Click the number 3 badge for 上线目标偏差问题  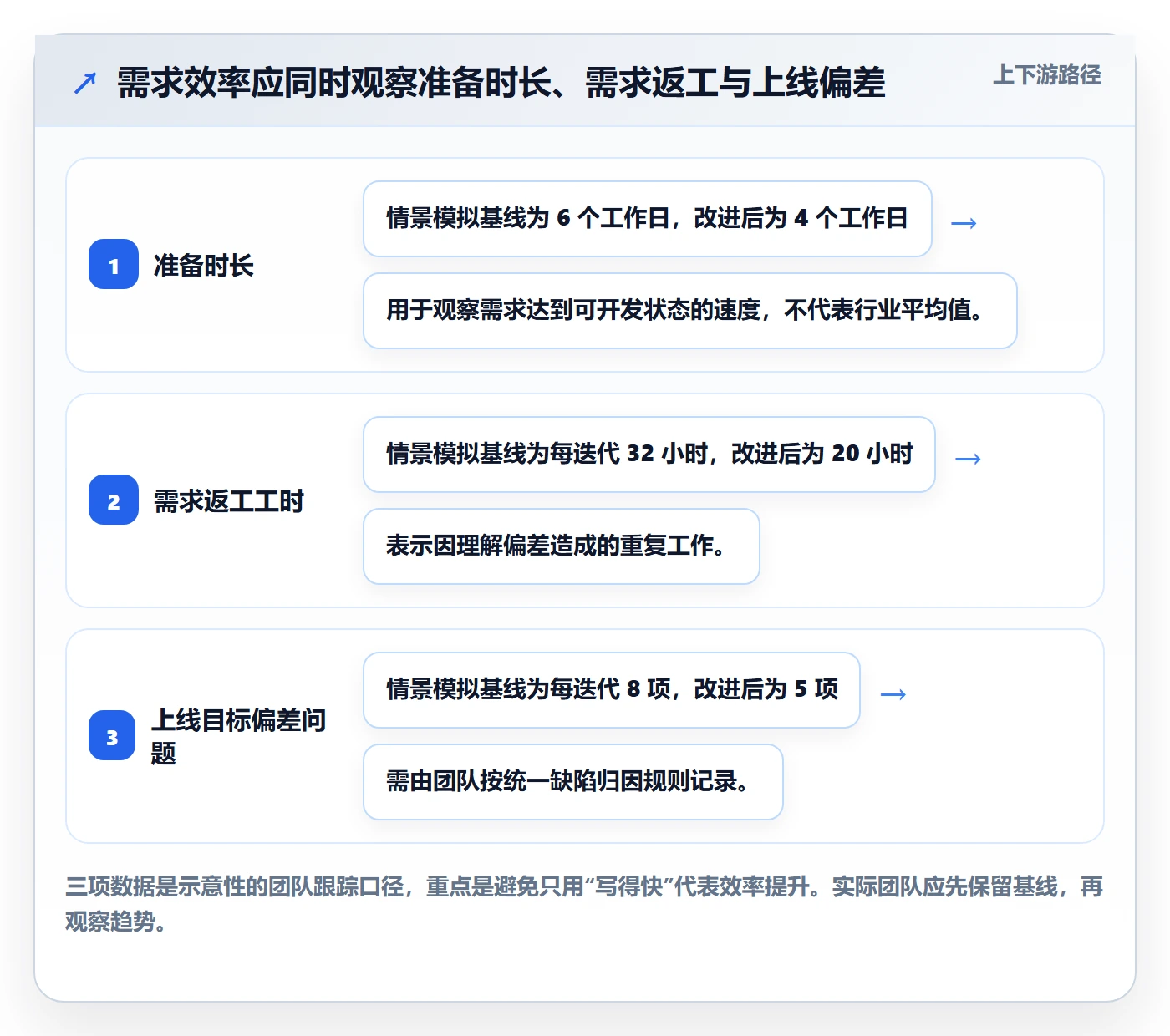[x=112, y=736]
